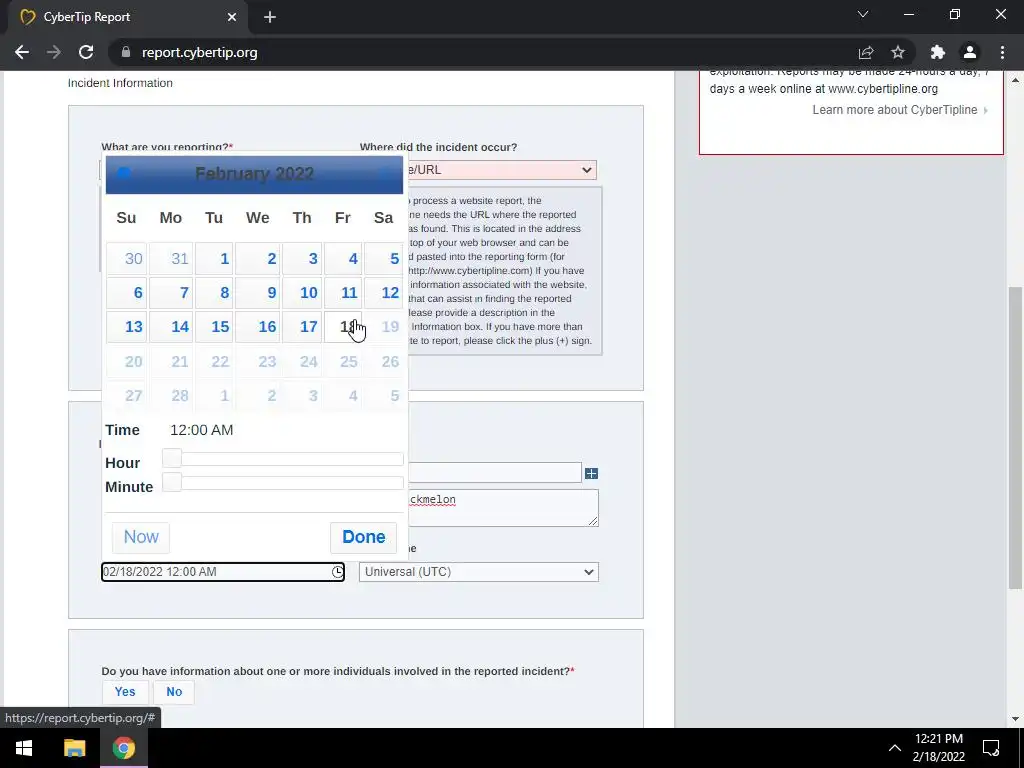Pick February 12 in calendar

tap(383, 293)
